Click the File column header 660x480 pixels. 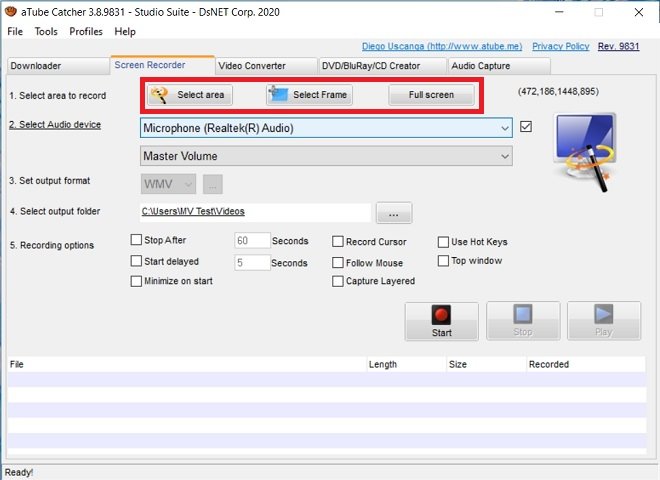point(187,365)
